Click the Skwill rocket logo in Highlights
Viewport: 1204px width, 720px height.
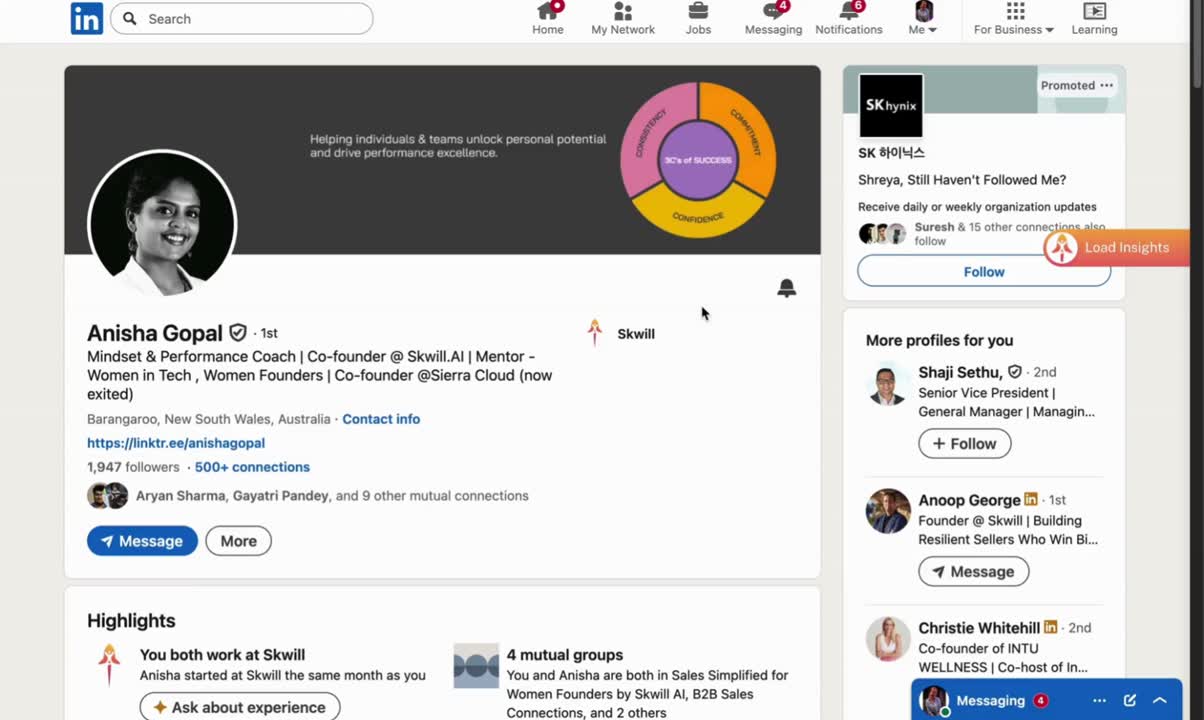110,665
